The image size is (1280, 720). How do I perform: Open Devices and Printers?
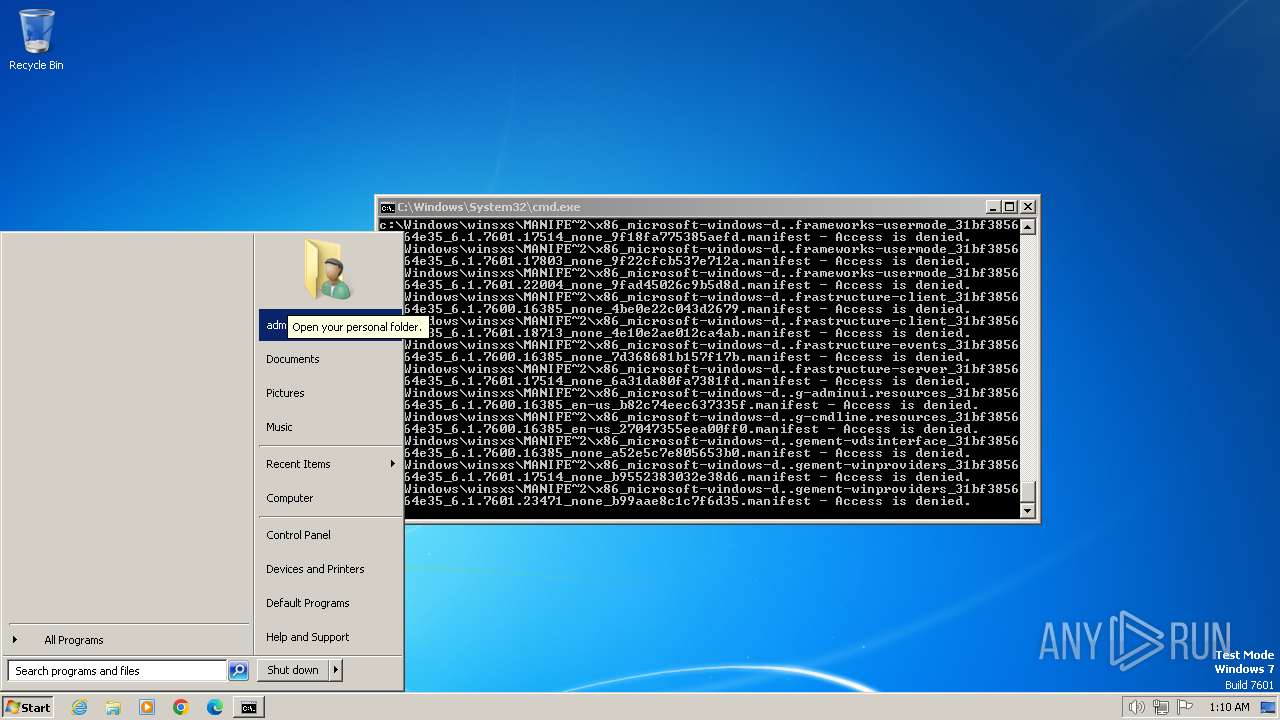[x=331, y=569]
